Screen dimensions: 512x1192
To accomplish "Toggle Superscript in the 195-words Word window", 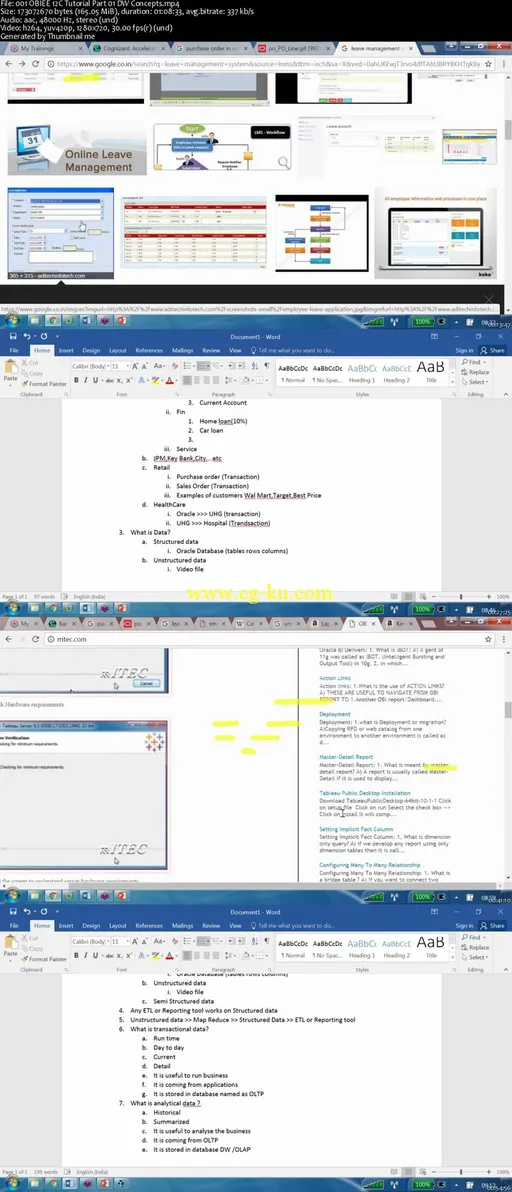I will (130, 955).
